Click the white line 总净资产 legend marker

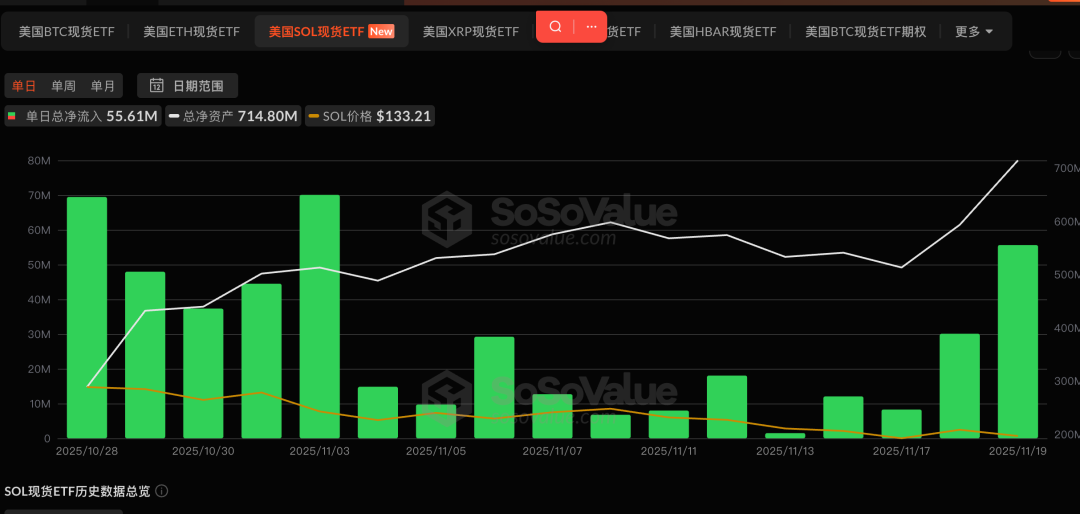coord(174,116)
